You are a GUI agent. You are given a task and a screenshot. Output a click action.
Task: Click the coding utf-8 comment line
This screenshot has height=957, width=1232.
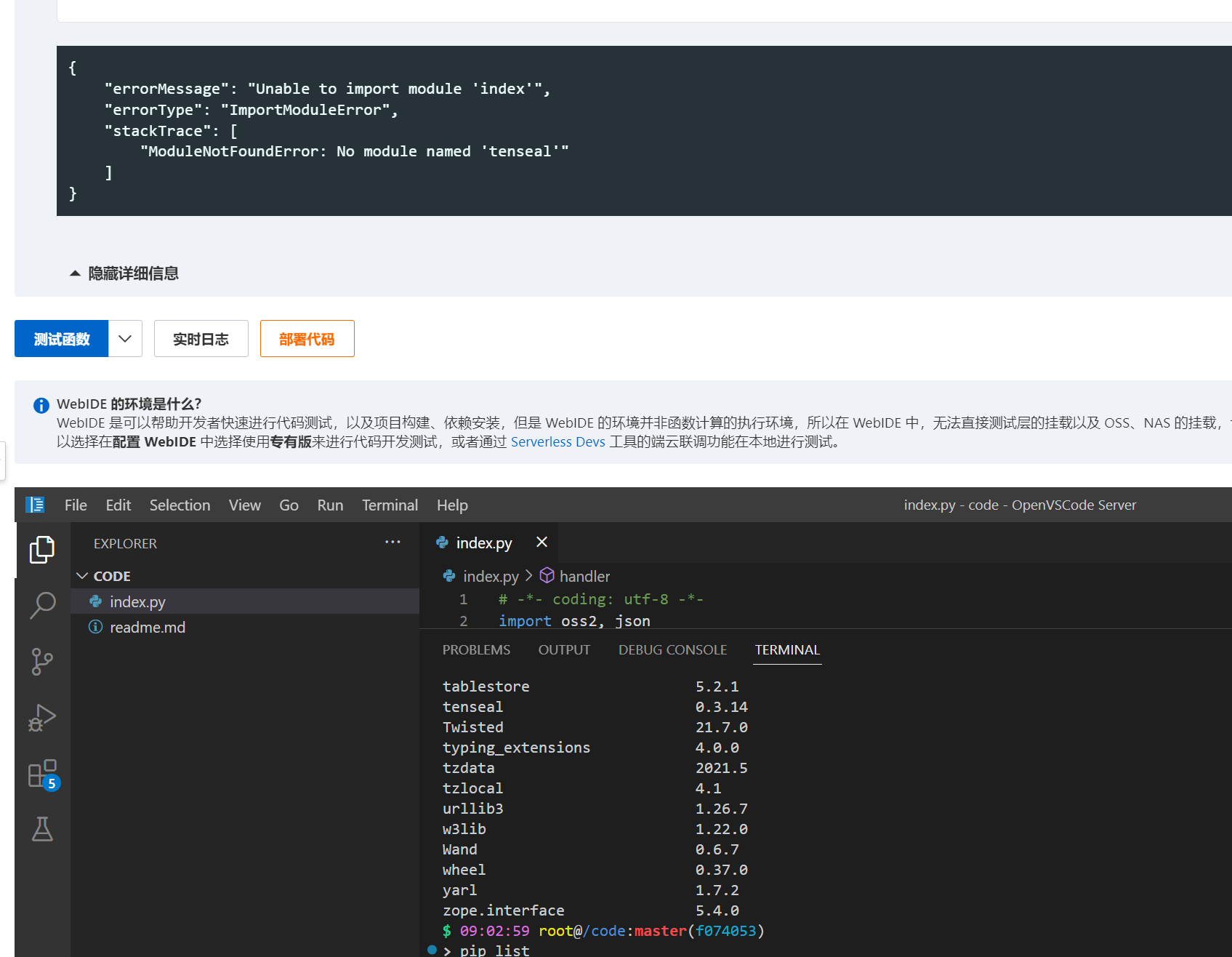click(600, 599)
